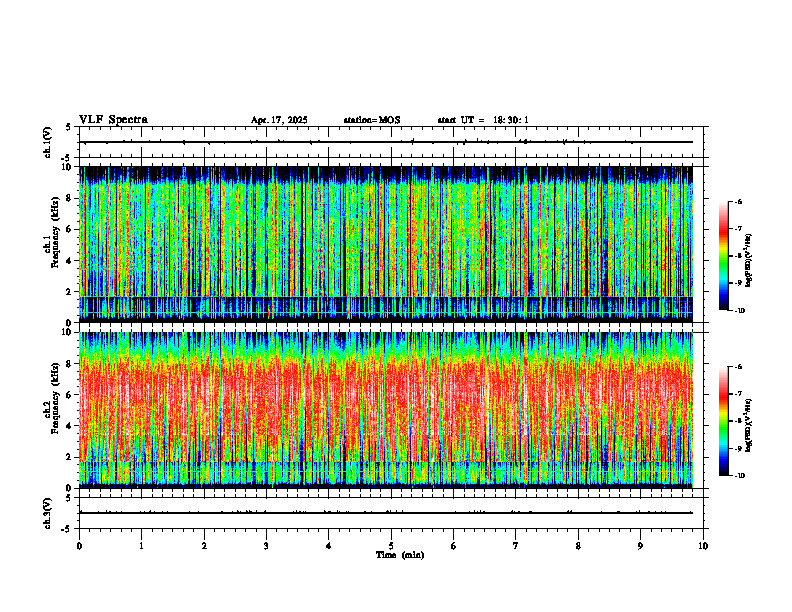Click the time axis tick label "8"
Image resolution: width=792 pixels, height=612 pixels.
click(x=578, y=546)
